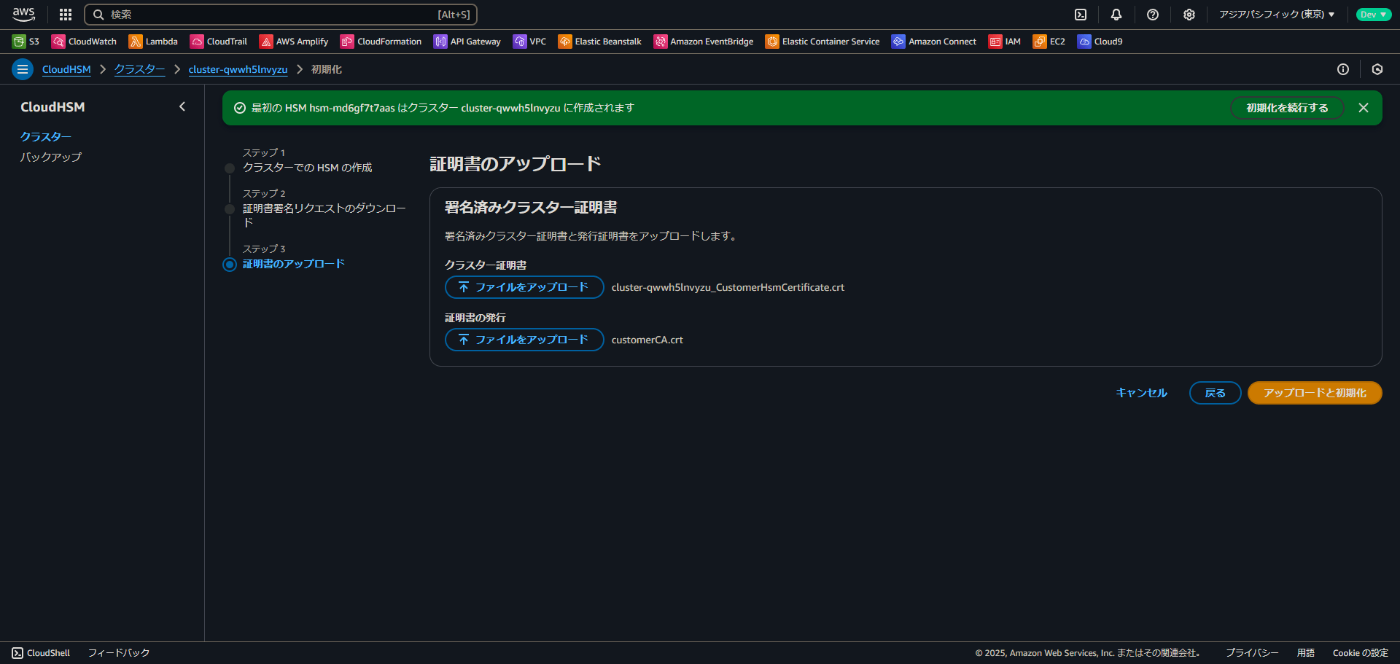Screen dimensions: 1400x664
Task: Go to CloudHSM breadcrumb link
Action: (x=67, y=69)
